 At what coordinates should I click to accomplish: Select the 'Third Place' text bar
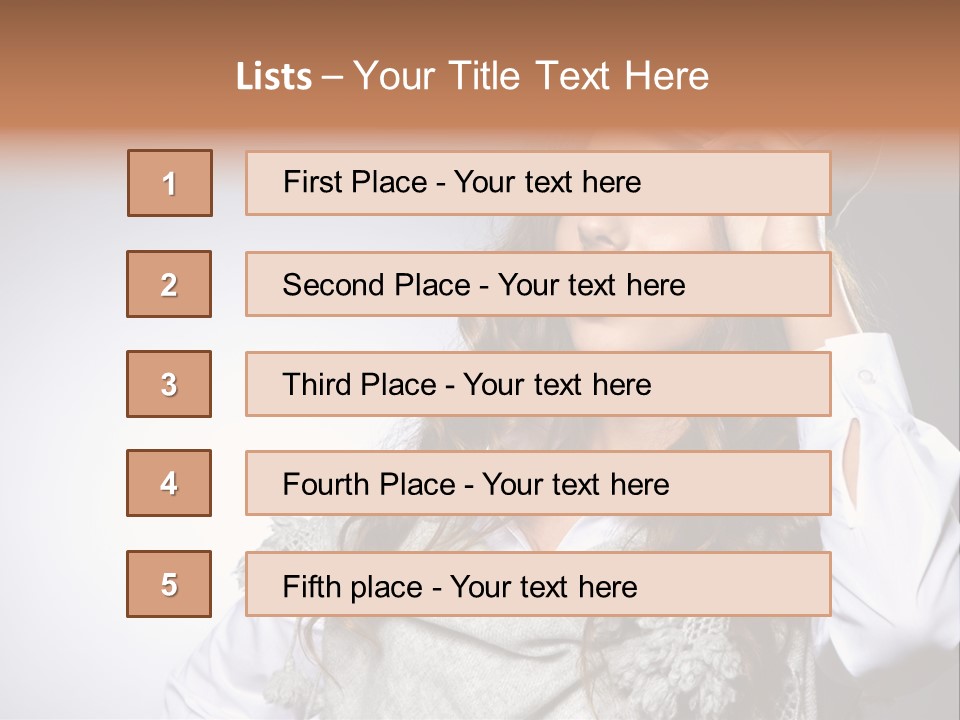pyautogui.click(x=538, y=384)
